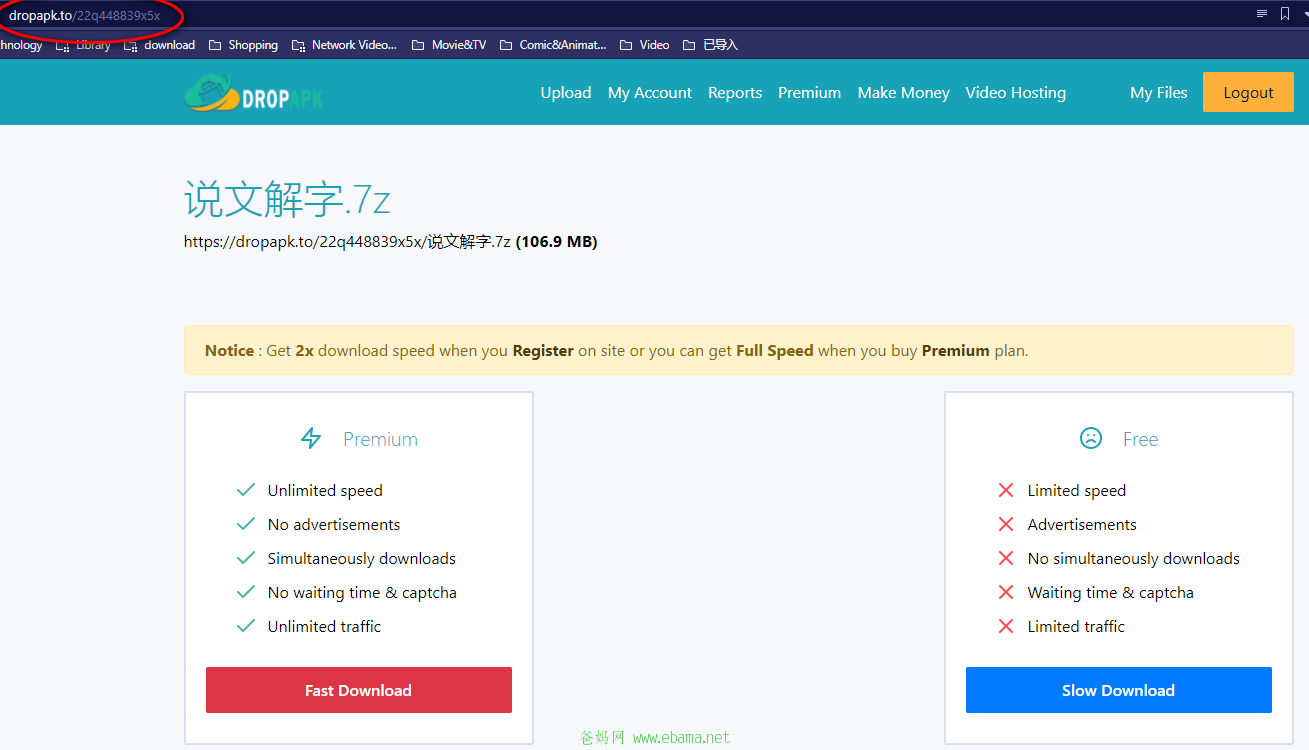Image resolution: width=1309 pixels, height=750 pixels.
Task: Click the Free plan heading
Action: coord(1140,439)
